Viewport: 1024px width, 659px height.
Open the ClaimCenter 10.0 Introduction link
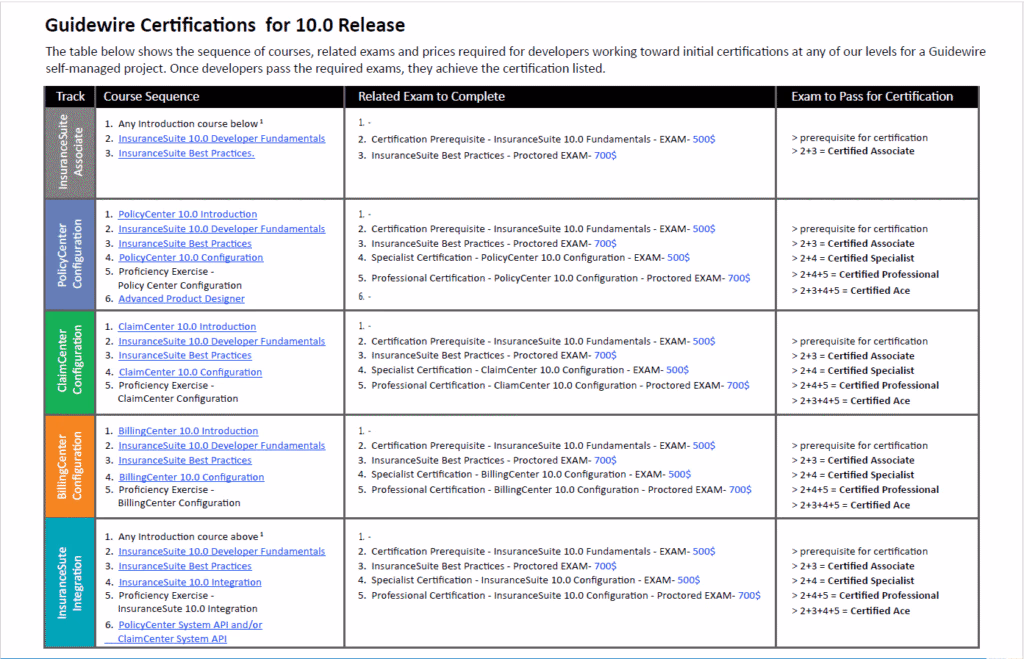click(x=187, y=327)
